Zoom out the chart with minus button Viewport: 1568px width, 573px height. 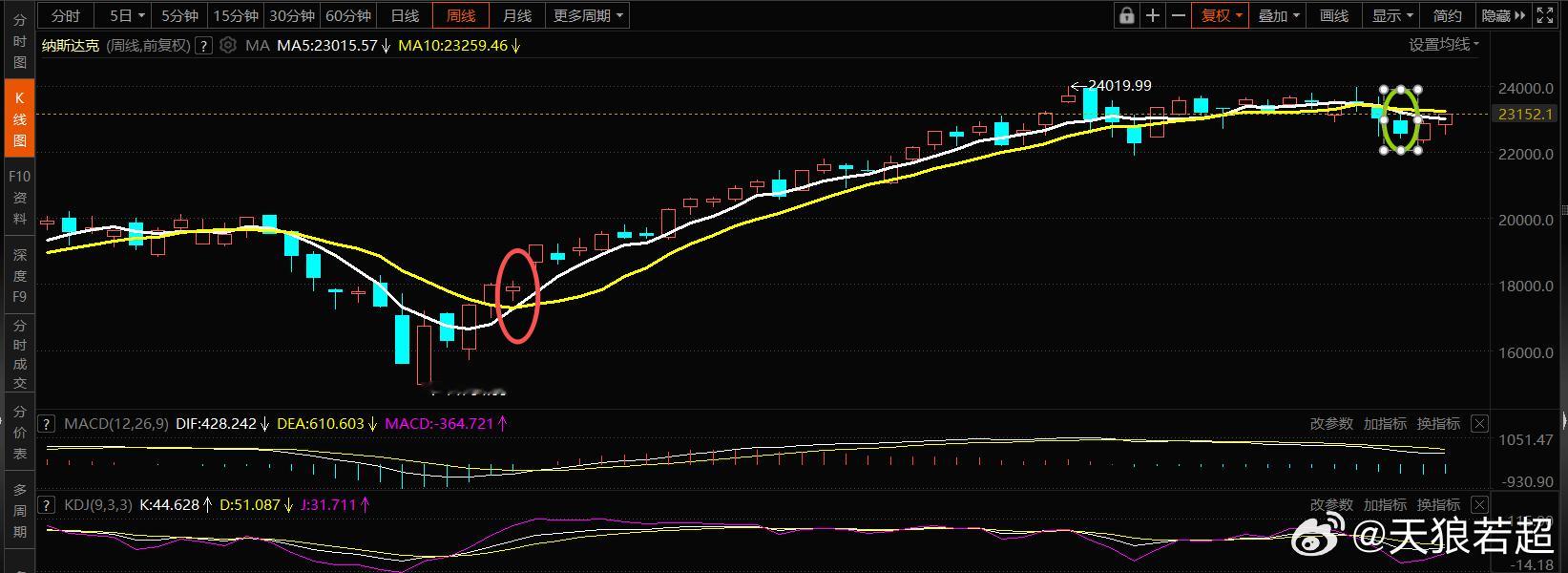coord(1178,15)
